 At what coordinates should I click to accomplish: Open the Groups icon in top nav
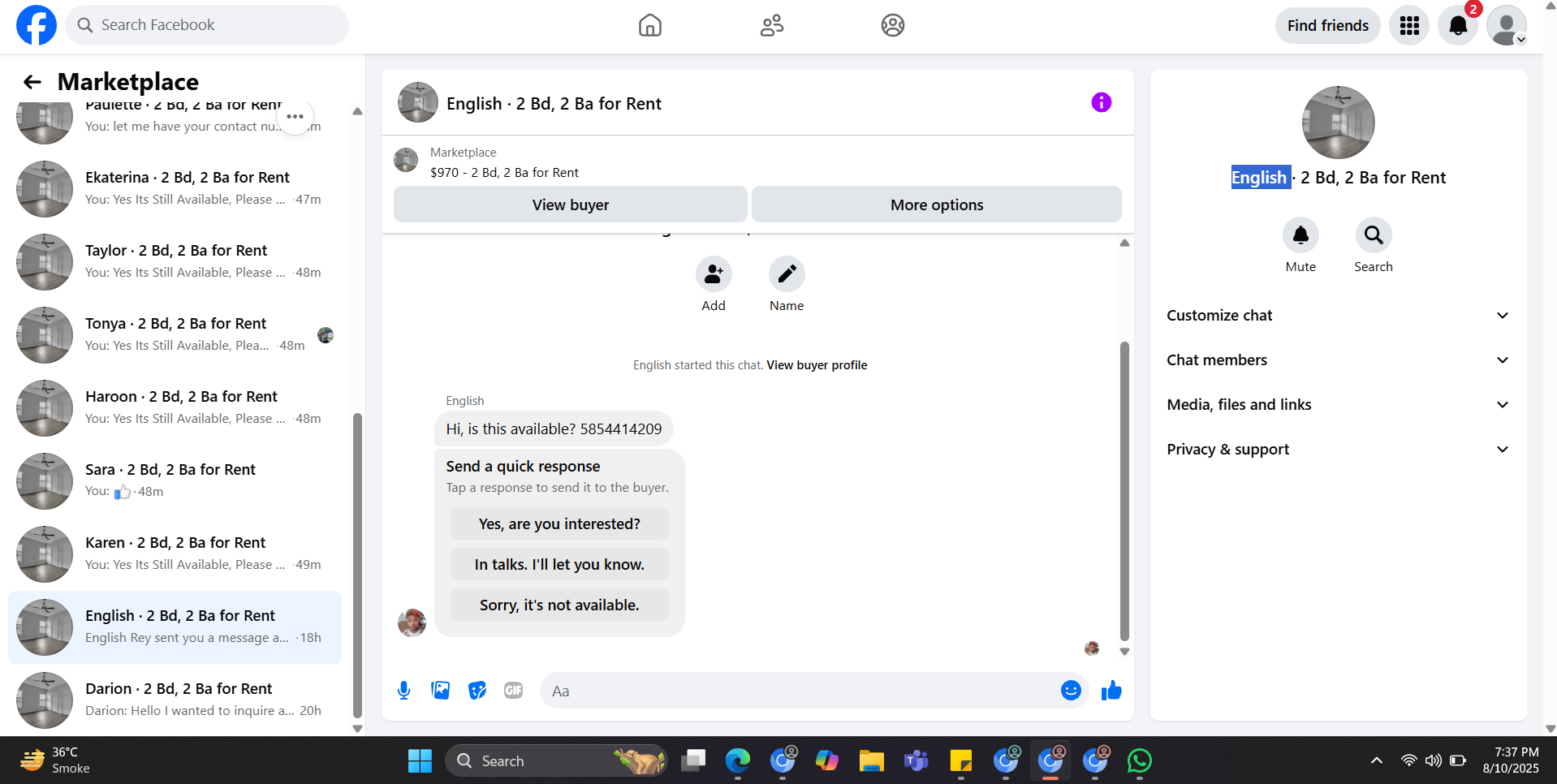point(893,25)
